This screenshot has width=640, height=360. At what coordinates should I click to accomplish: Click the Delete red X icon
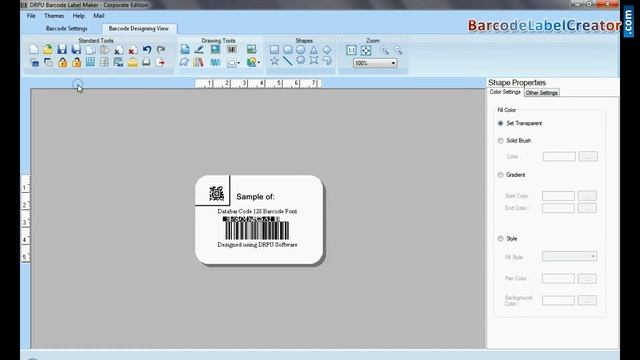132,50
